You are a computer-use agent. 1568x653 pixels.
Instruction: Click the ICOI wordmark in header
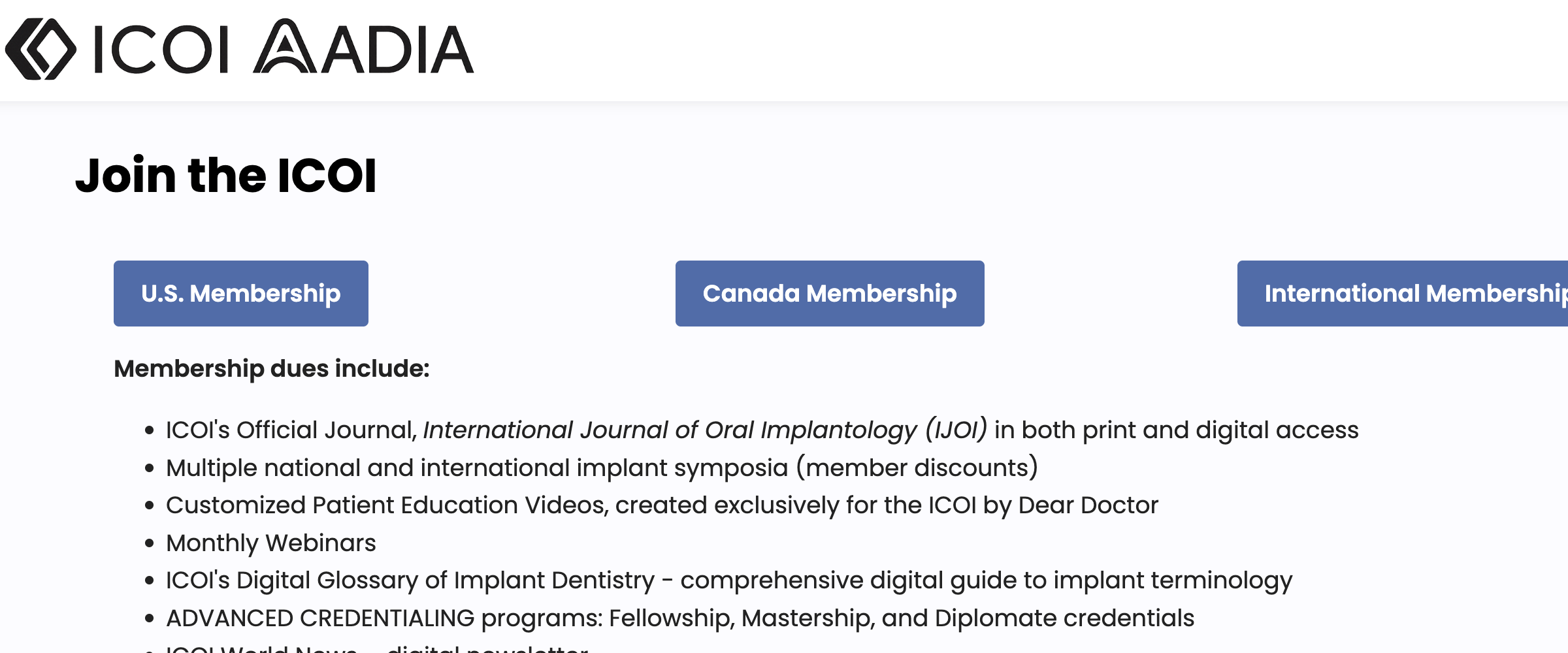161,50
